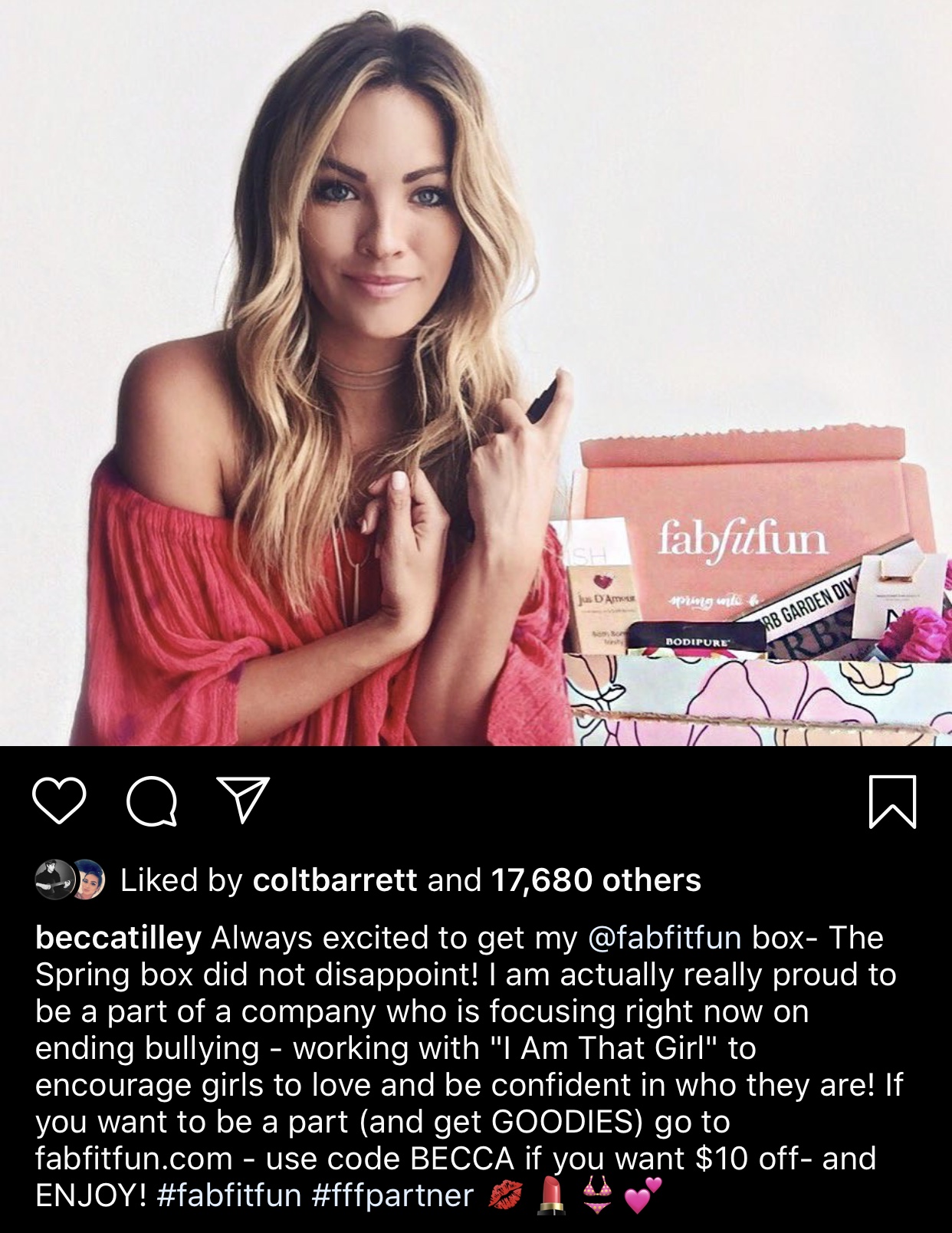
Task: Tap the share paper plane icon
Action: click(x=243, y=800)
